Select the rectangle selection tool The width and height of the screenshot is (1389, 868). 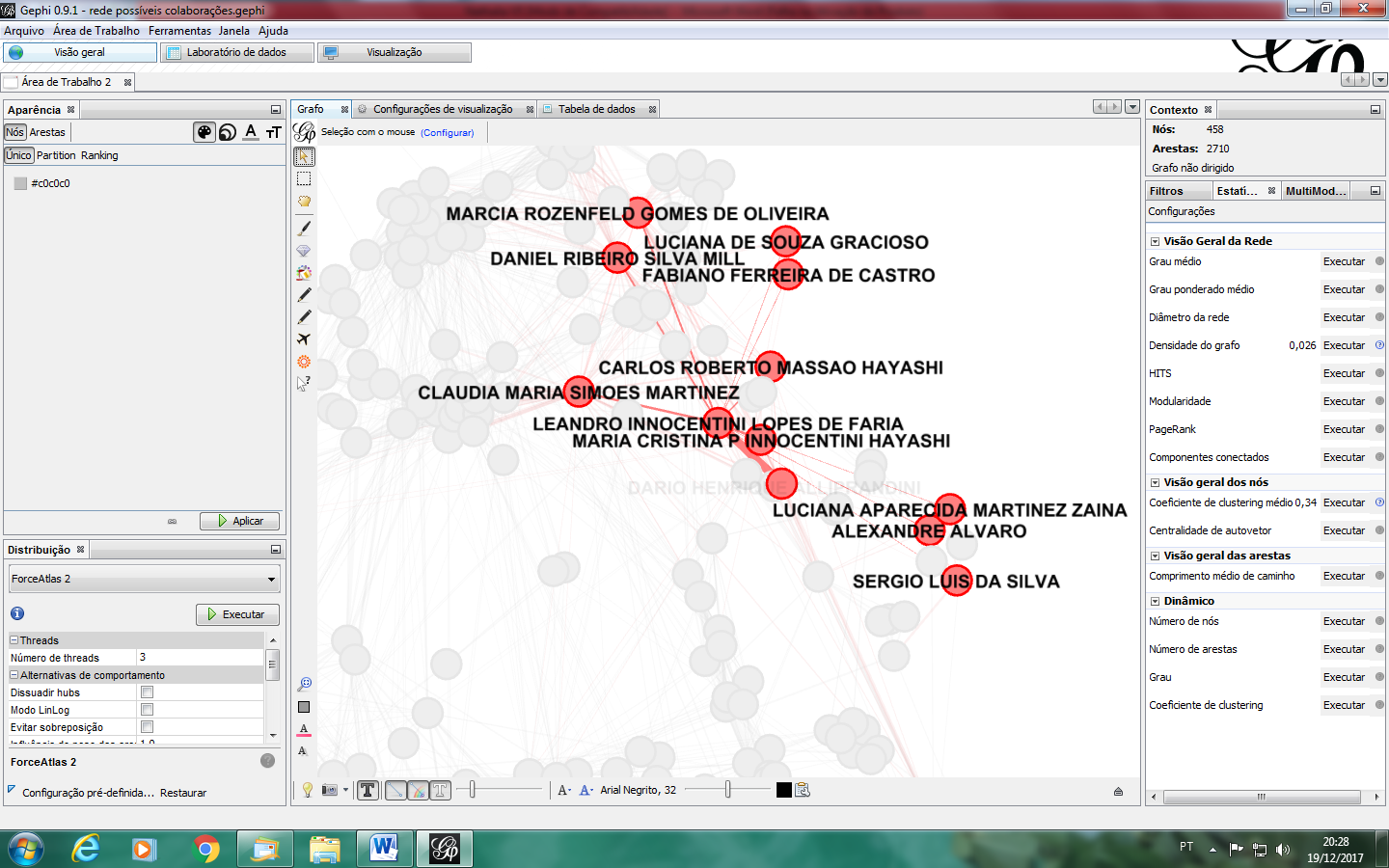point(304,178)
